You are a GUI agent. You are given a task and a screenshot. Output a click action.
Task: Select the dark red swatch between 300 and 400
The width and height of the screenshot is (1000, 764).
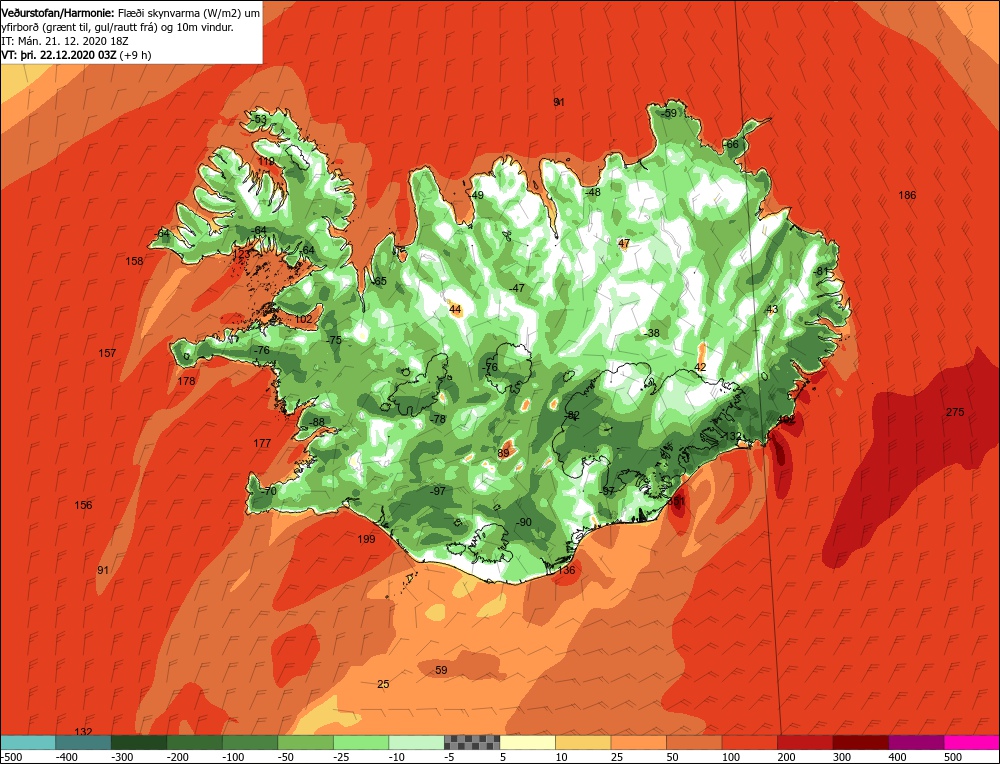tap(860, 742)
